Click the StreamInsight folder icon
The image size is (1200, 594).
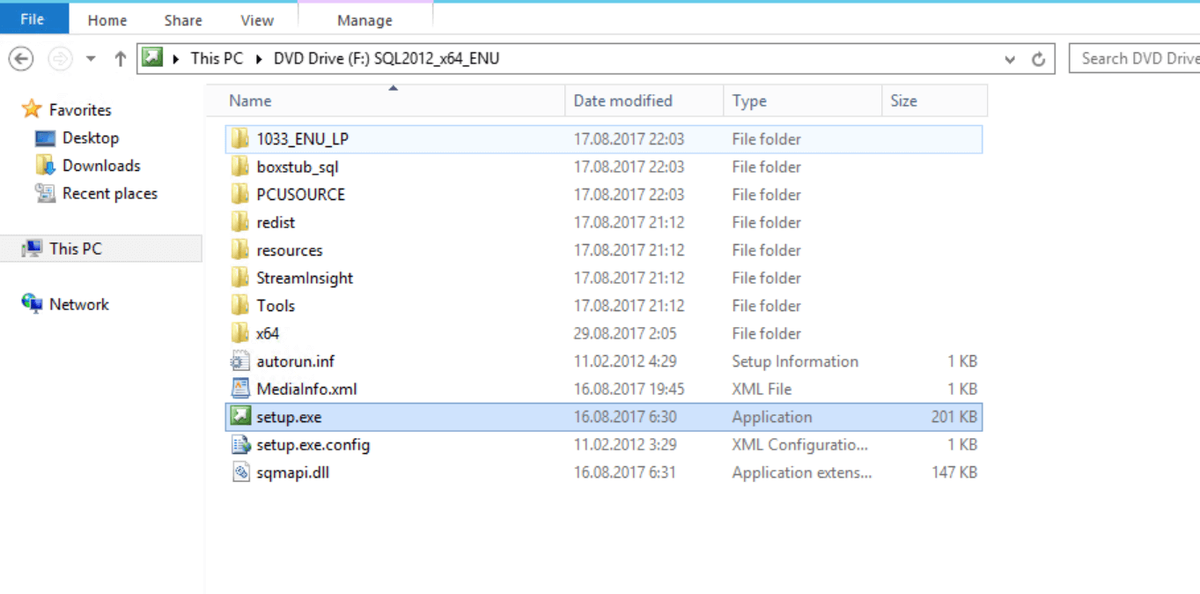pos(240,278)
